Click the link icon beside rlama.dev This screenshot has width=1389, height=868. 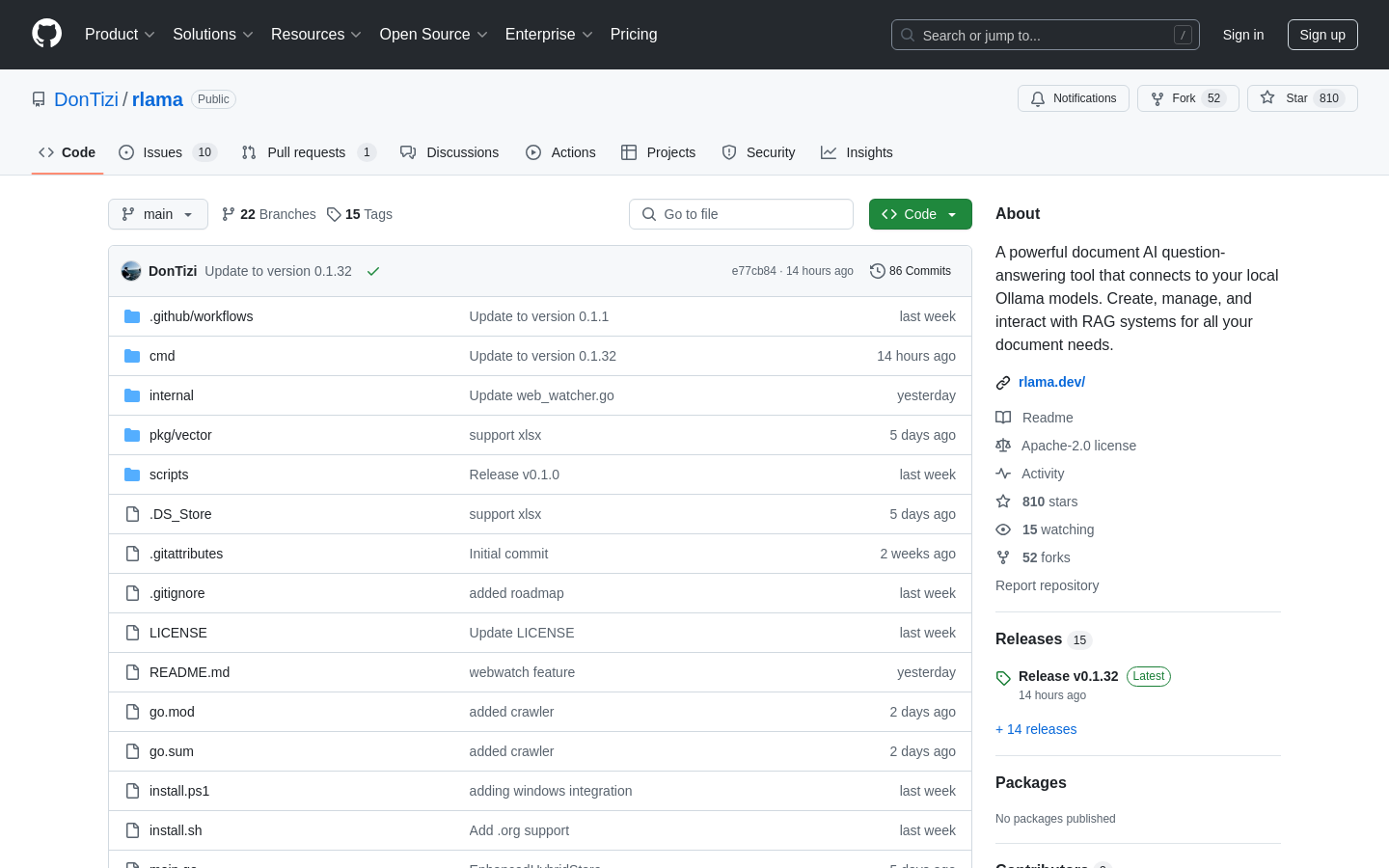point(1003,383)
